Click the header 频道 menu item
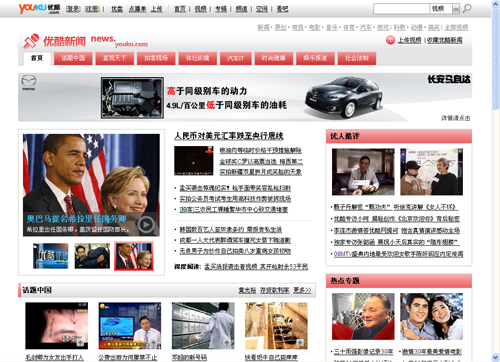 coord(242,9)
